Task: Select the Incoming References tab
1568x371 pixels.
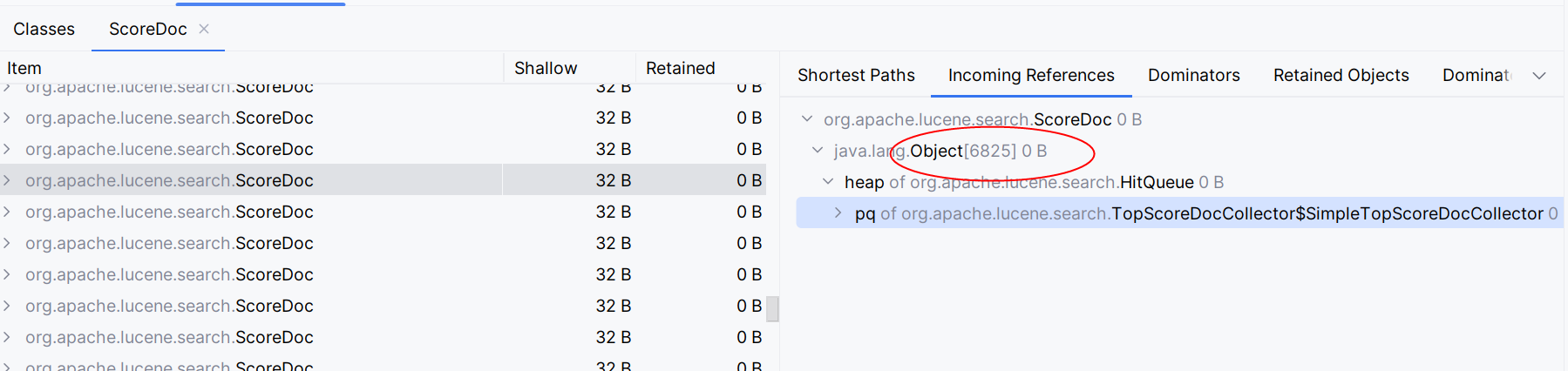Action: (x=1031, y=76)
